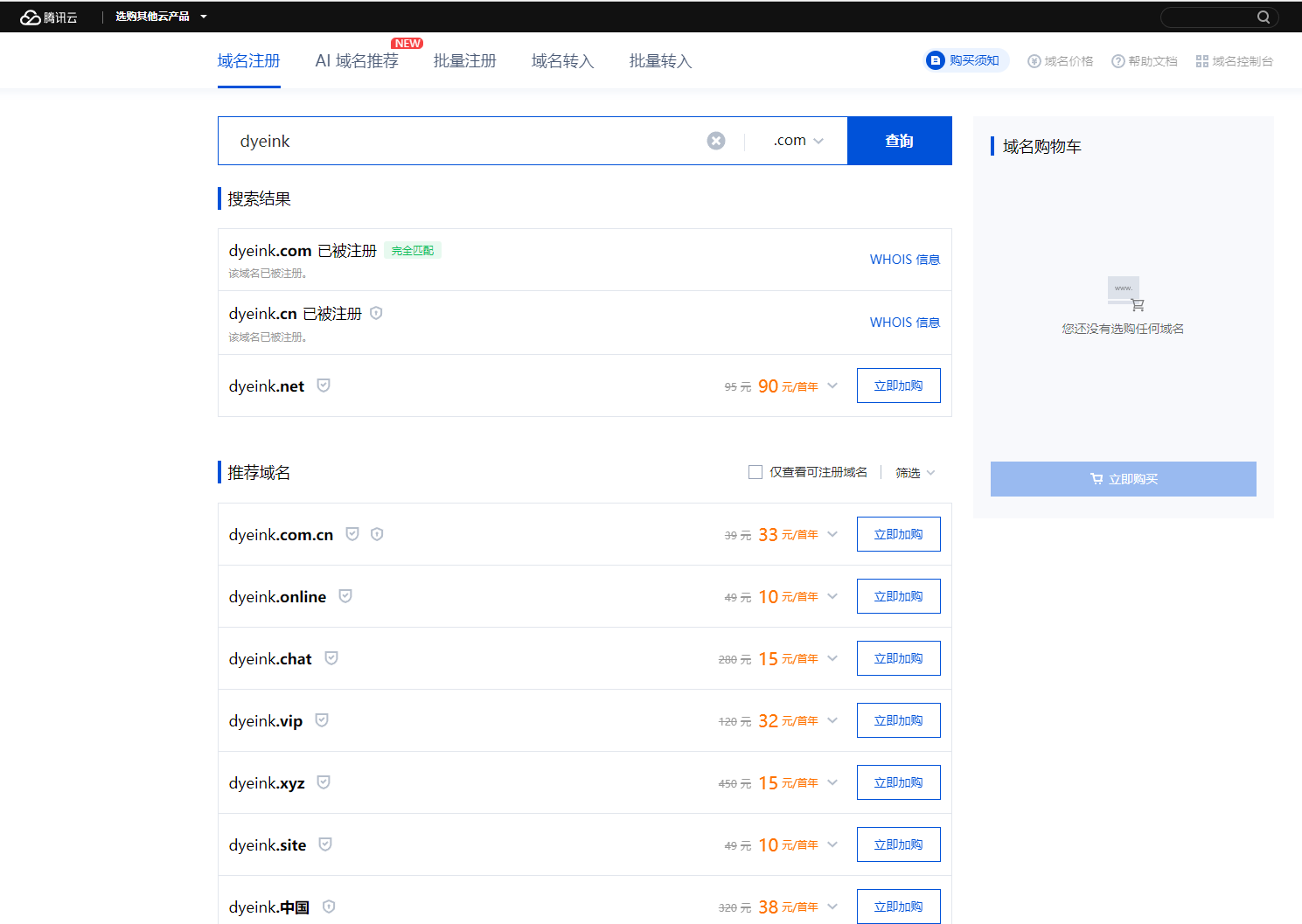Clear the dyeink search text
Viewport: 1302px width, 924px height.
coord(715,141)
